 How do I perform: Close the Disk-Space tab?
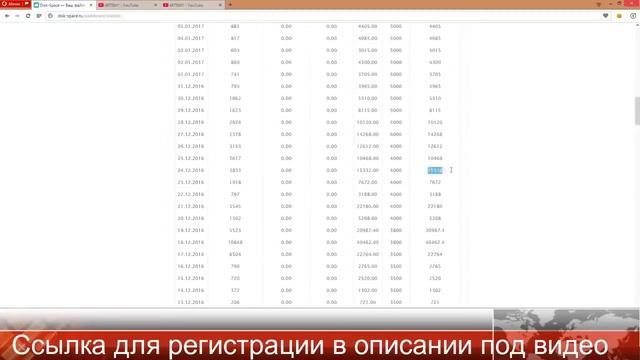pyautogui.click(x=91, y=5)
